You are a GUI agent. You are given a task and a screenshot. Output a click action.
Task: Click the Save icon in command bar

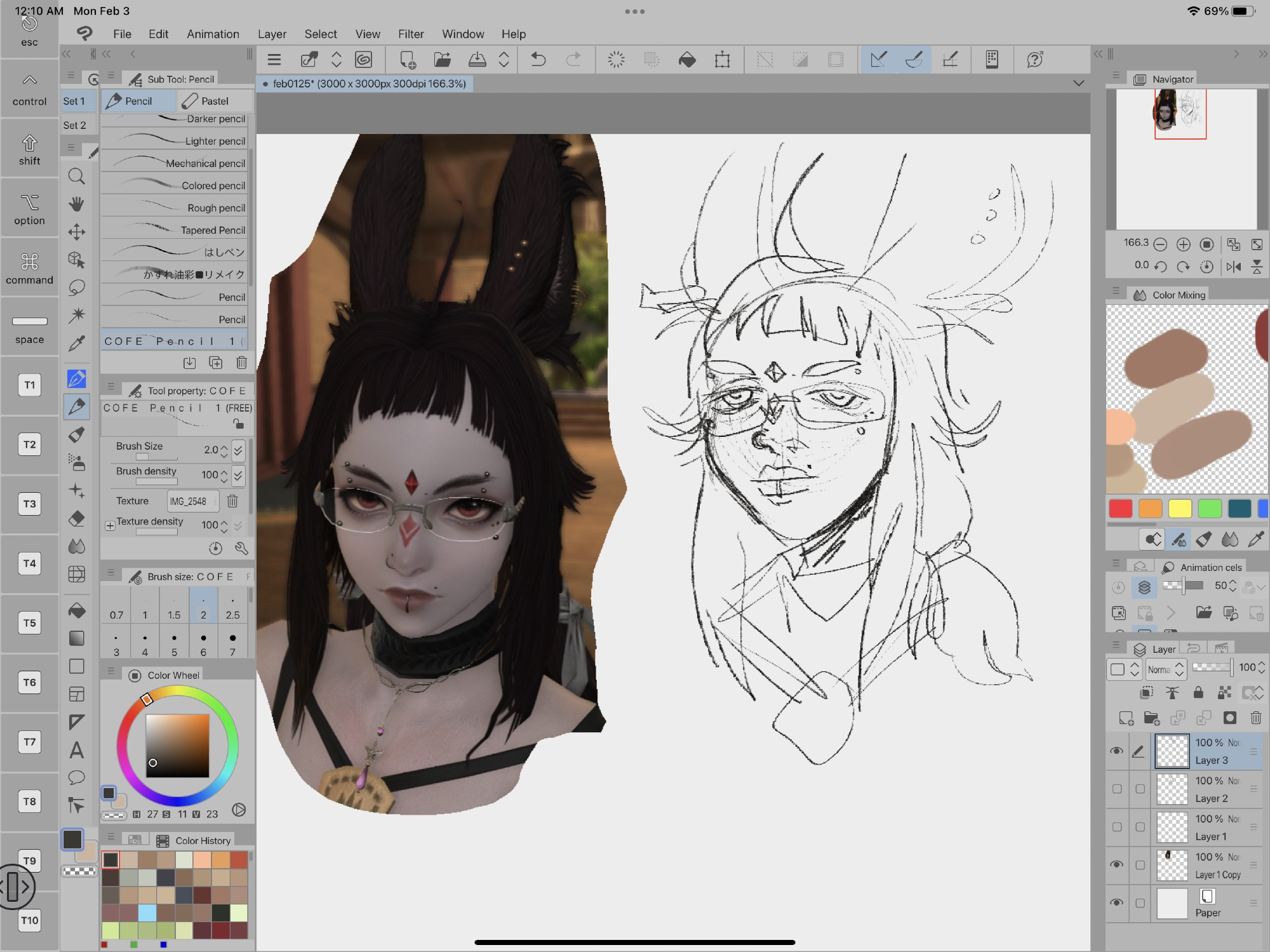click(x=477, y=60)
